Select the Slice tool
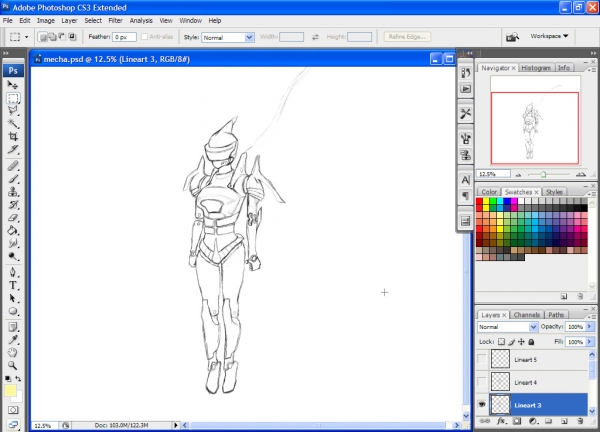The width and height of the screenshot is (600, 432). (x=13, y=149)
